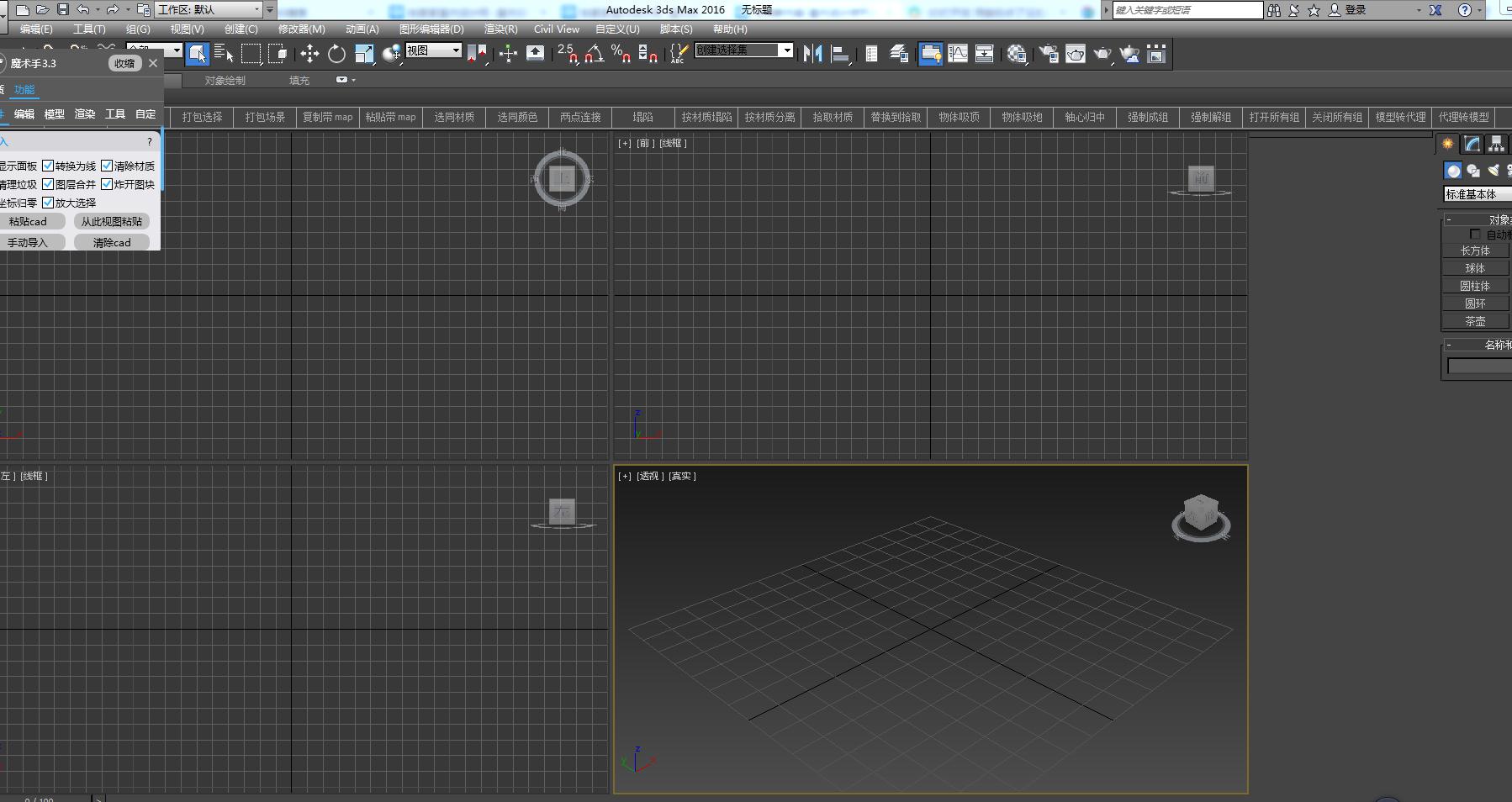Click the Align tool icon

pyautogui.click(x=839, y=54)
